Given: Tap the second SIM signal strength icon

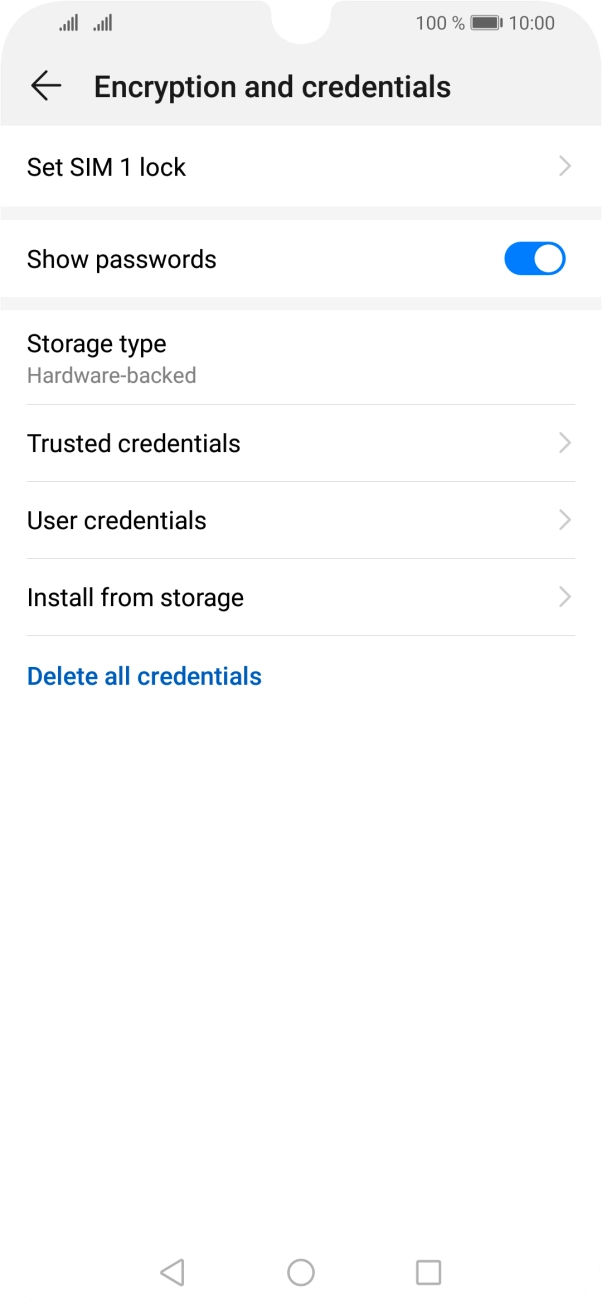Looking at the screenshot, I should [102, 23].
